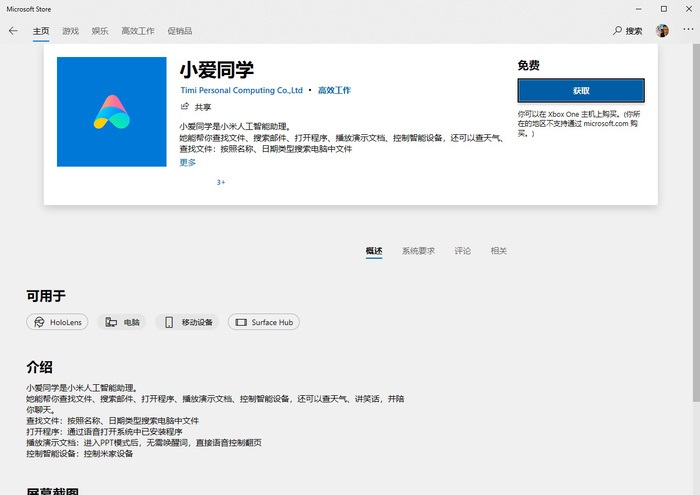Open the 促销品 tab
The width and height of the screenshot is (700, 495).
(179, 31)
